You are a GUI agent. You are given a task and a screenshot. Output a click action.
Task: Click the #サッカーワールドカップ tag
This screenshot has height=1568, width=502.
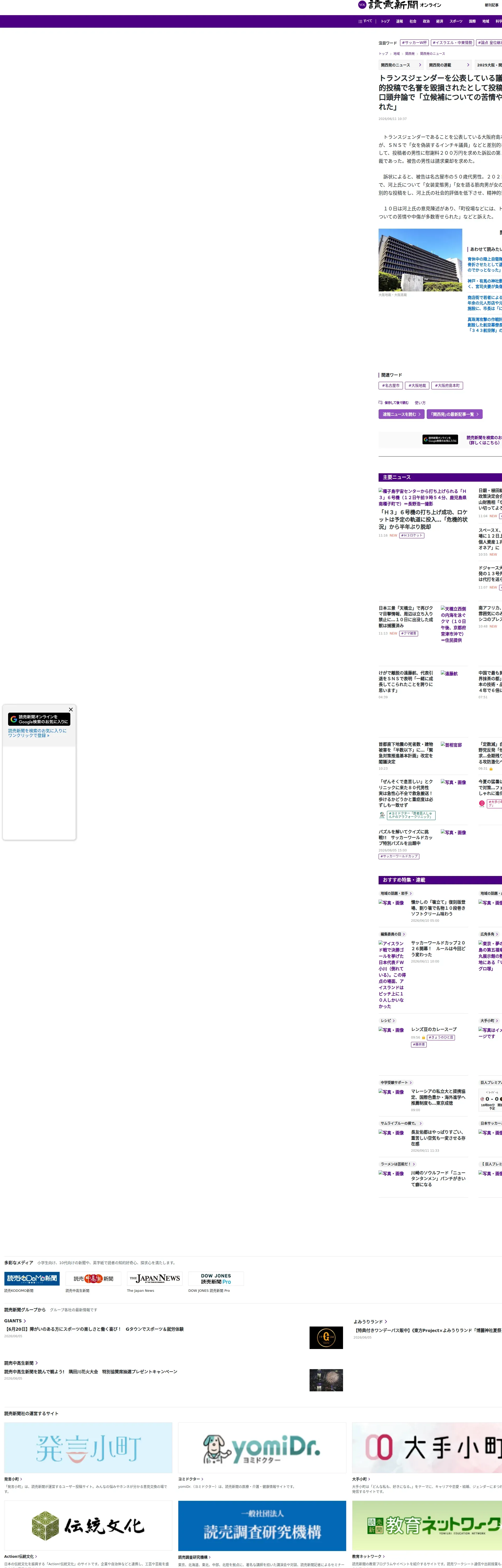click(398, 856)
